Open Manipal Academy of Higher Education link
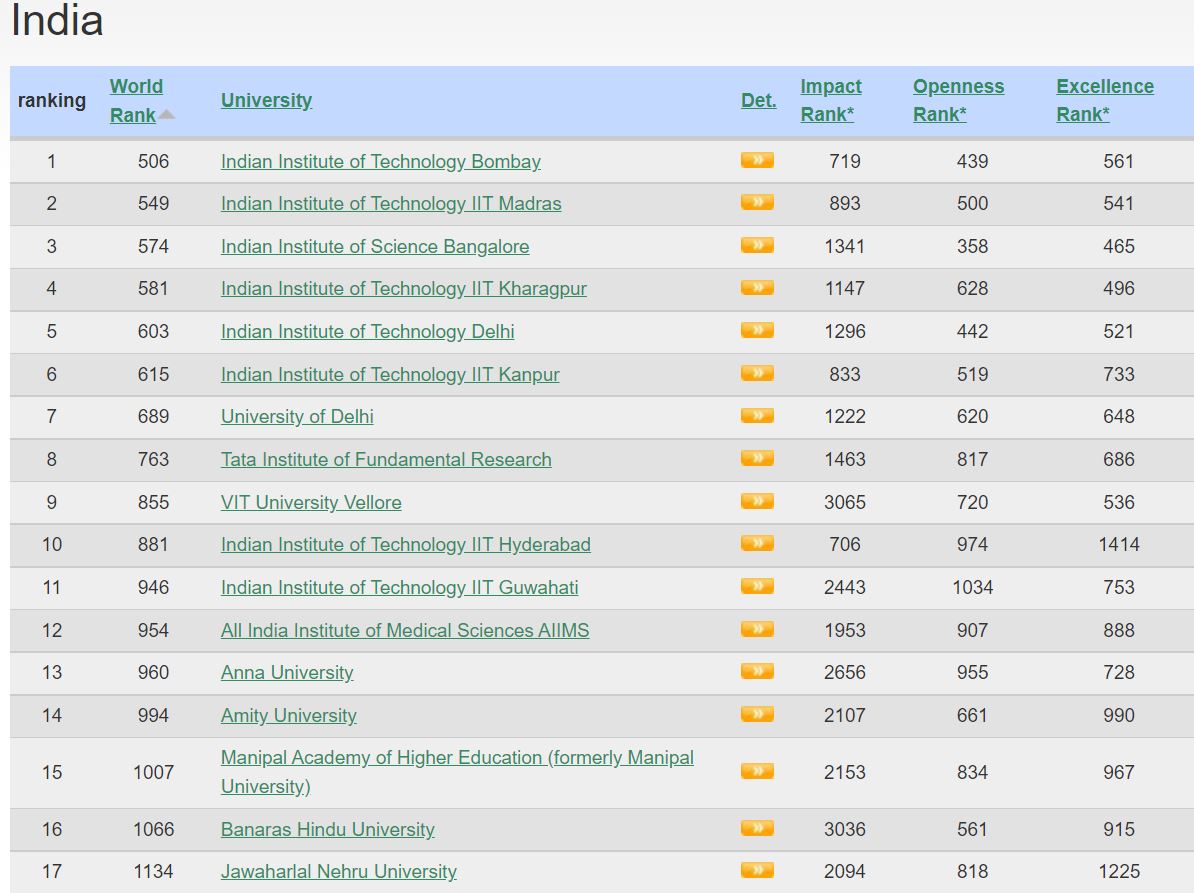Screen dimensions: 1194x893 pyautogui.click(x=457, y=772)
